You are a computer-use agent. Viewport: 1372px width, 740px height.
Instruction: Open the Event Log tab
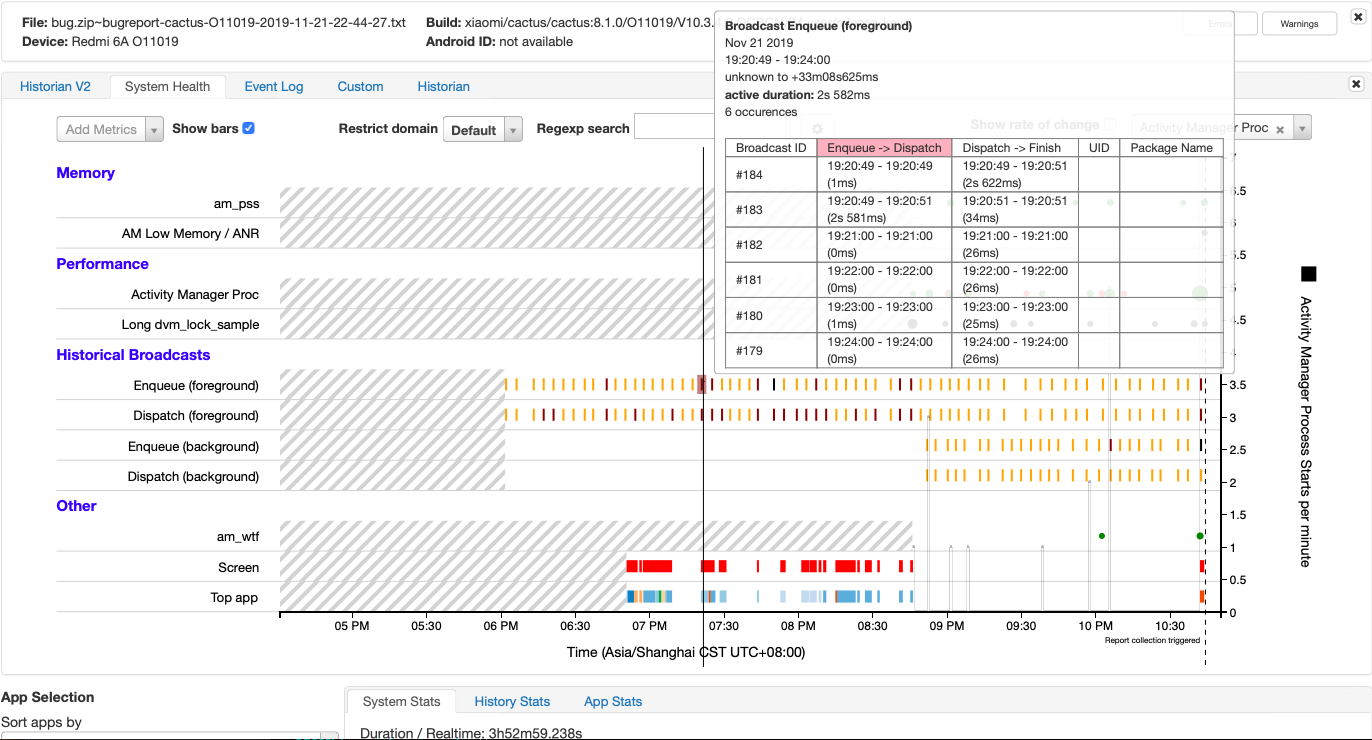pyautogui.click(x=274, y=87)
